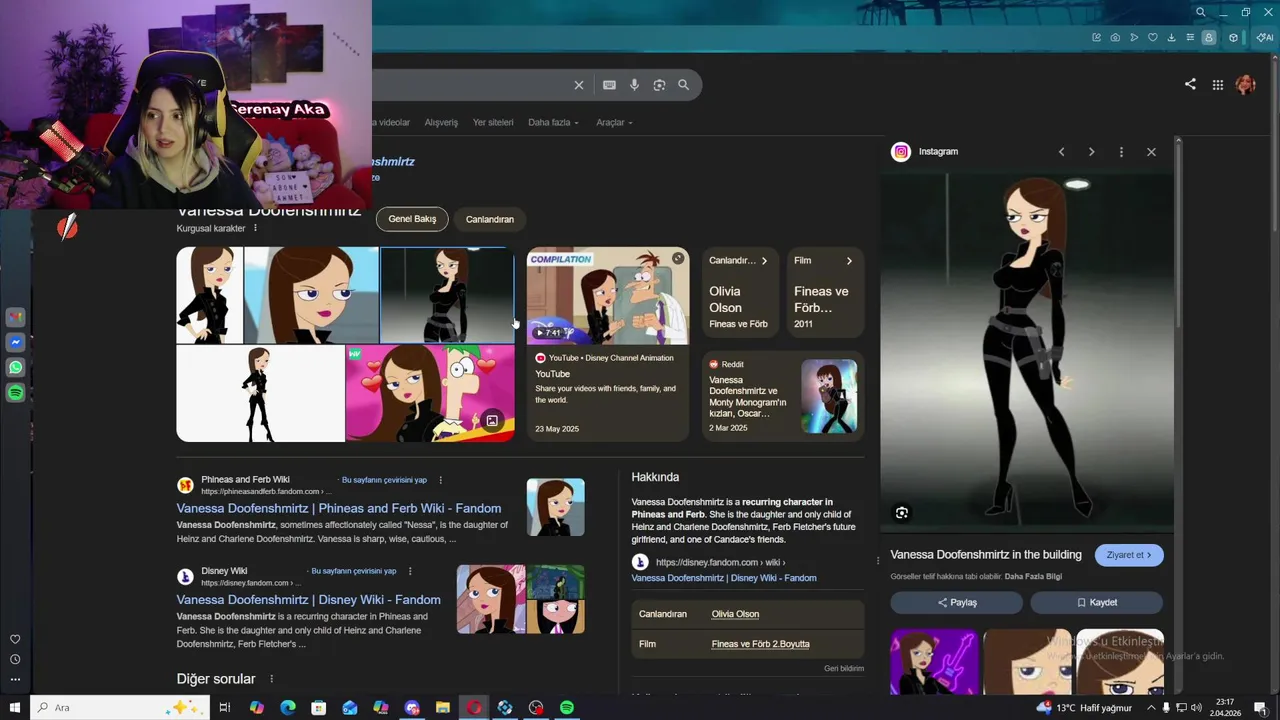The image size is (1280, 720).
Task: Close the Instagram image preview panel
Action: click(x=1151, y=152)
